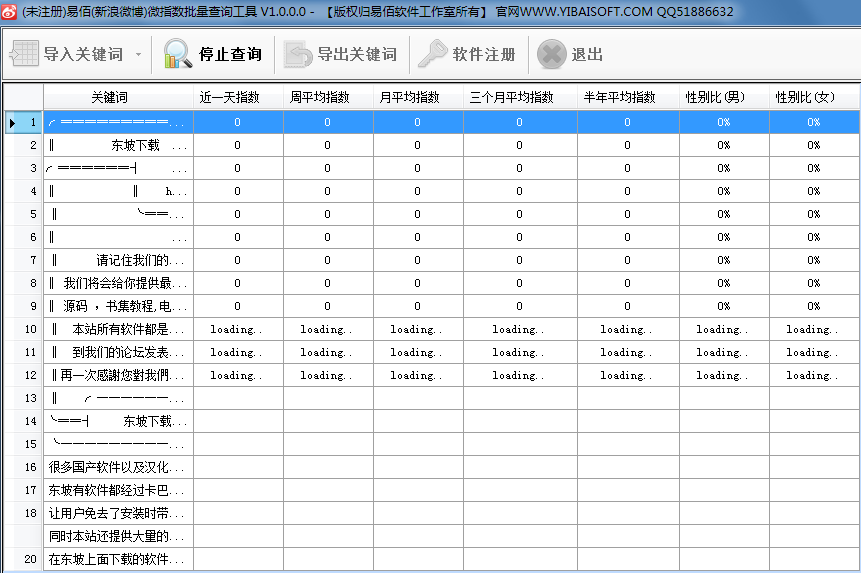Click keyword cell 在东坡上面下载的软件...
Image resolution: width=861 pixels, height=573 pixels.
coord(119,559)
